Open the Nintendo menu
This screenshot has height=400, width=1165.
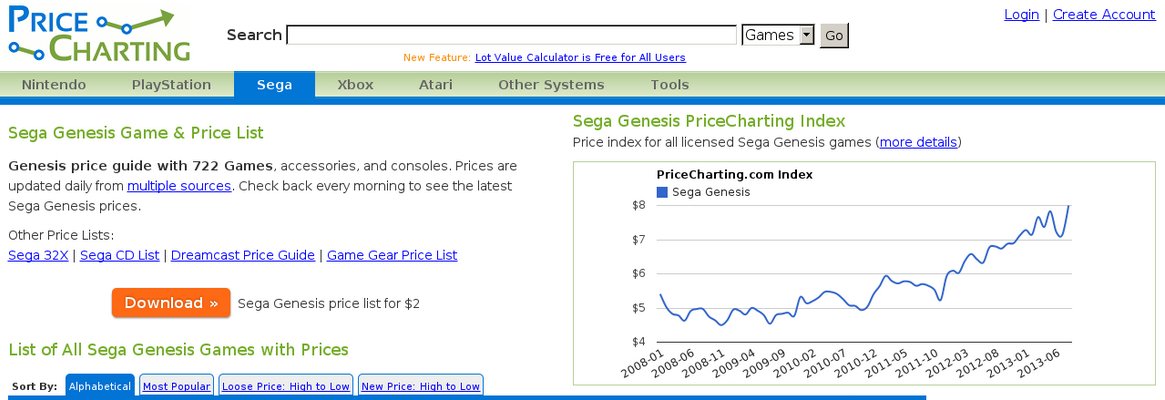(x=53, y=85)
